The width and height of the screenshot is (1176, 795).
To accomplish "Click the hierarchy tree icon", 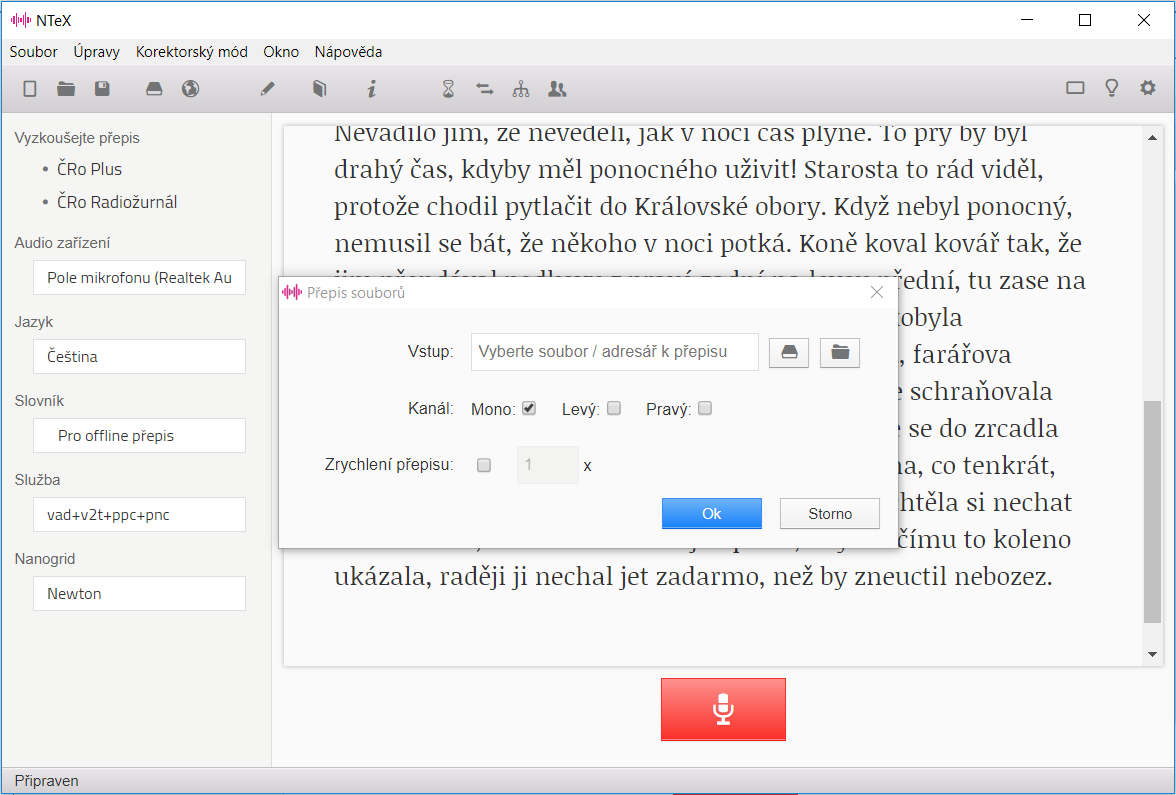I will [520, 89].
